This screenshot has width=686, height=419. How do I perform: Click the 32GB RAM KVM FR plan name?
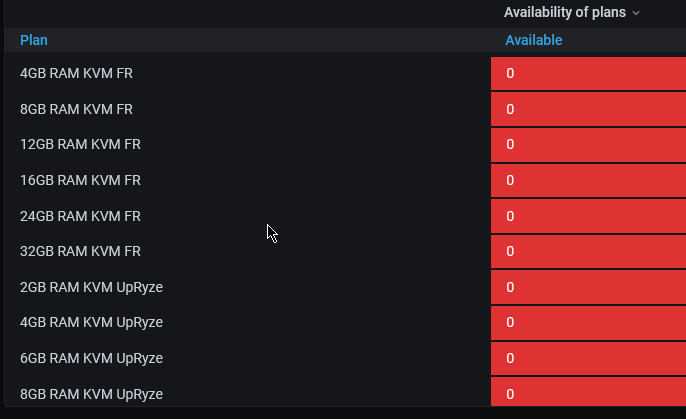pos(80,252)
